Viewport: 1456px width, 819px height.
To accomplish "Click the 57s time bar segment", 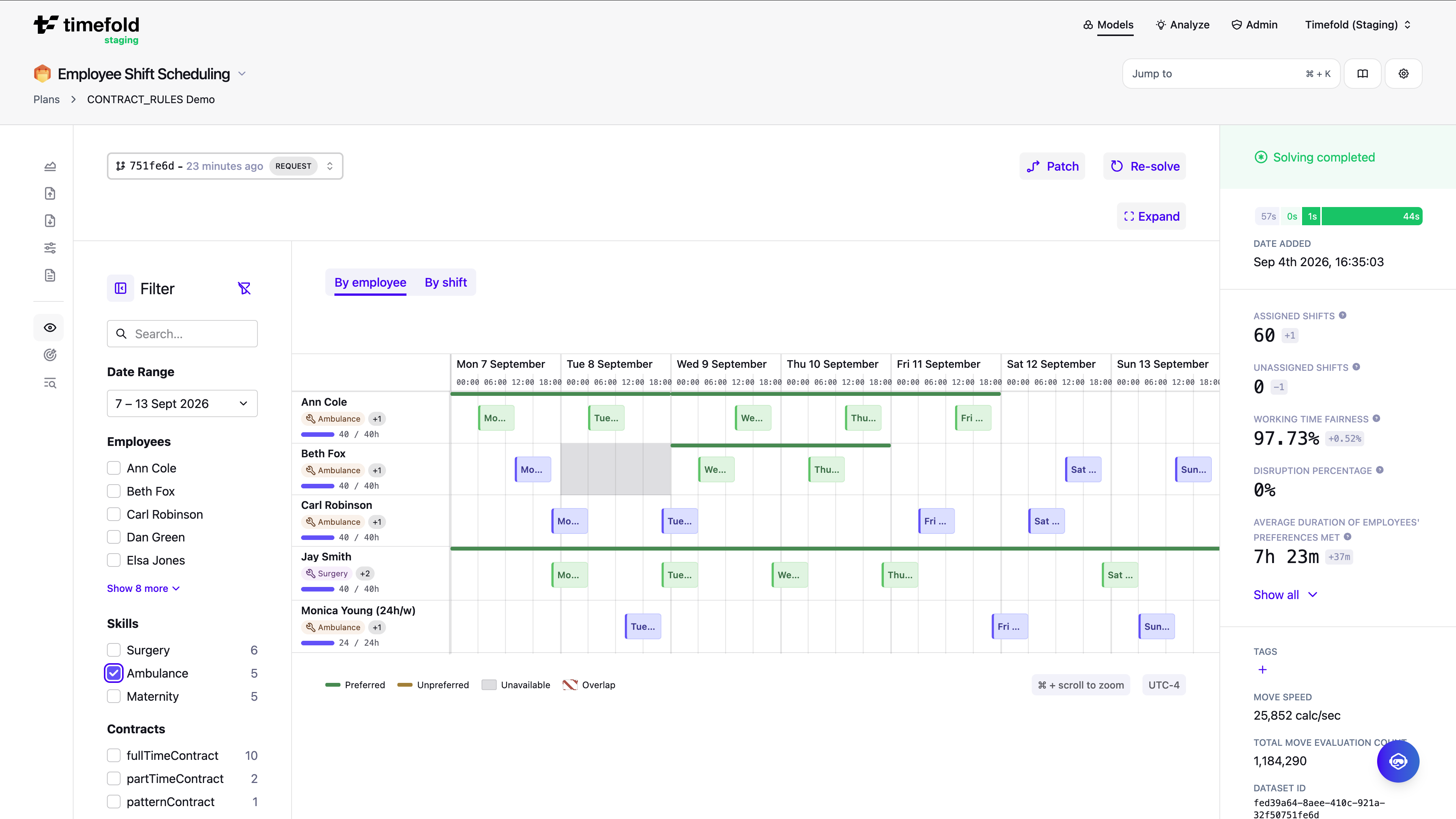I will (1268, 217).
